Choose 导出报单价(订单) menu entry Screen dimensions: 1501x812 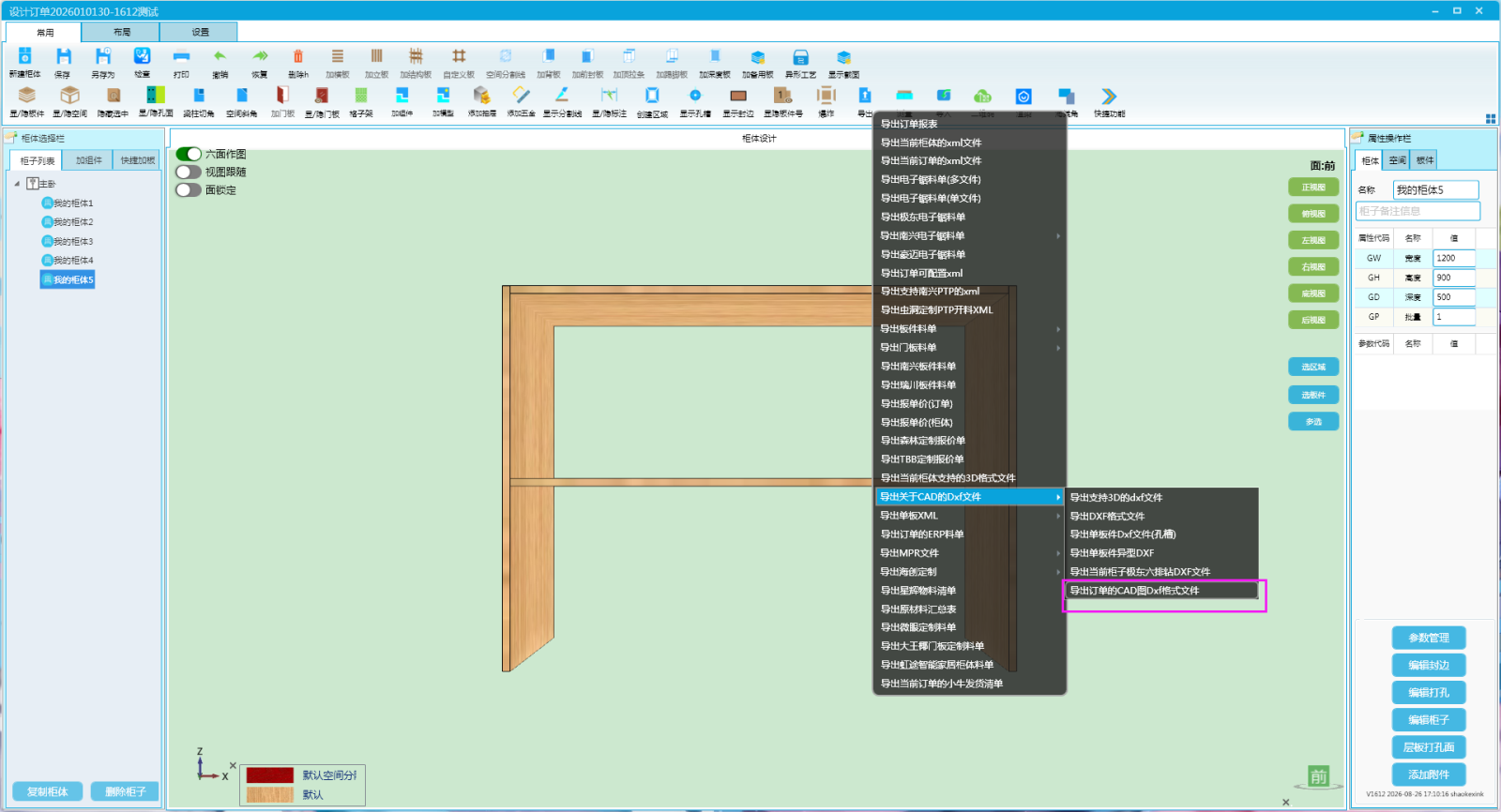coord(970,404)
